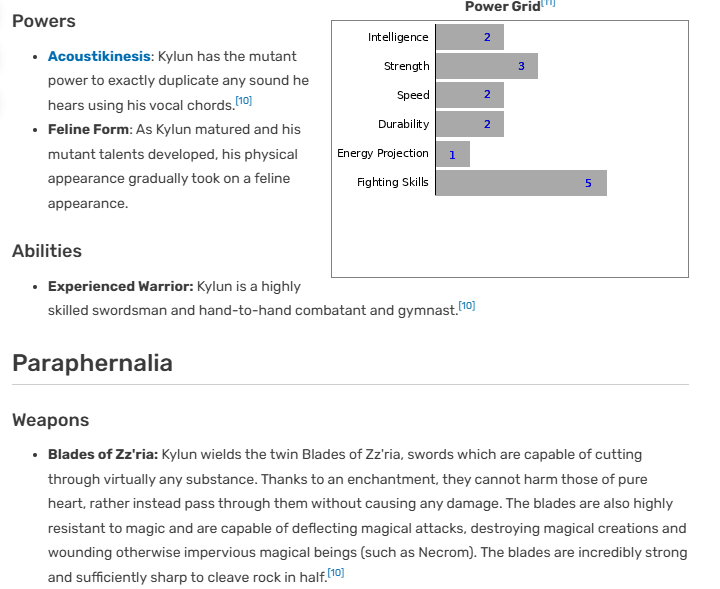Open the citation beside the Power Grid title

(x=548, y=3)
